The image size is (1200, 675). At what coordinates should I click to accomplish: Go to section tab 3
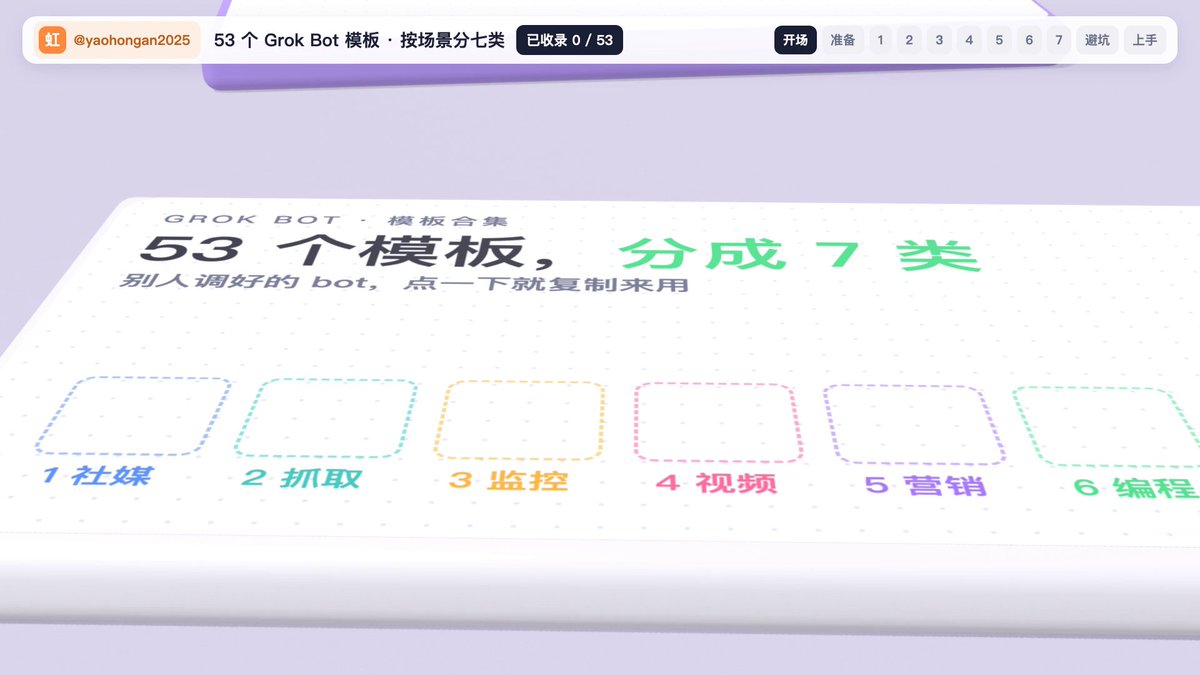click(x=939, y=40)
